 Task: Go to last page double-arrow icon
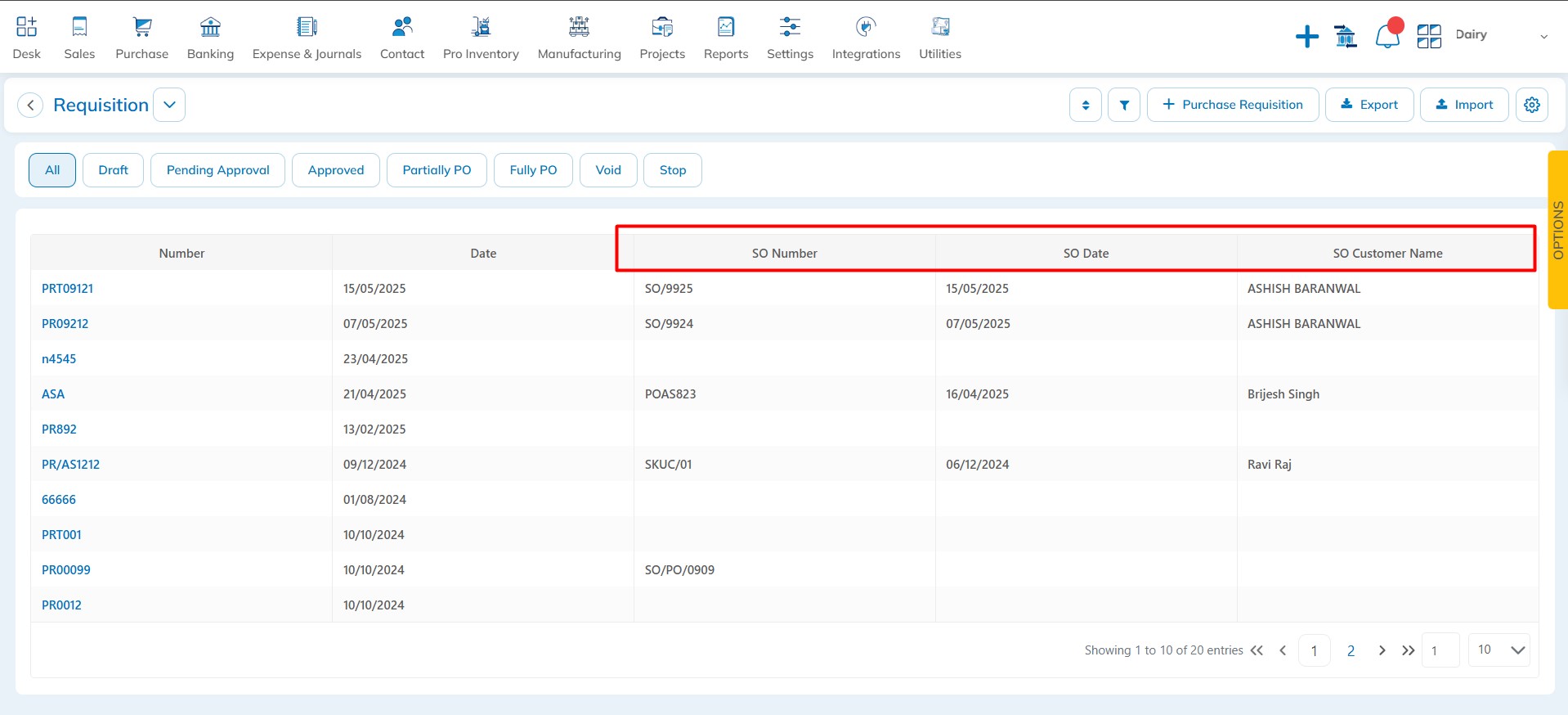click(1408, 650)
